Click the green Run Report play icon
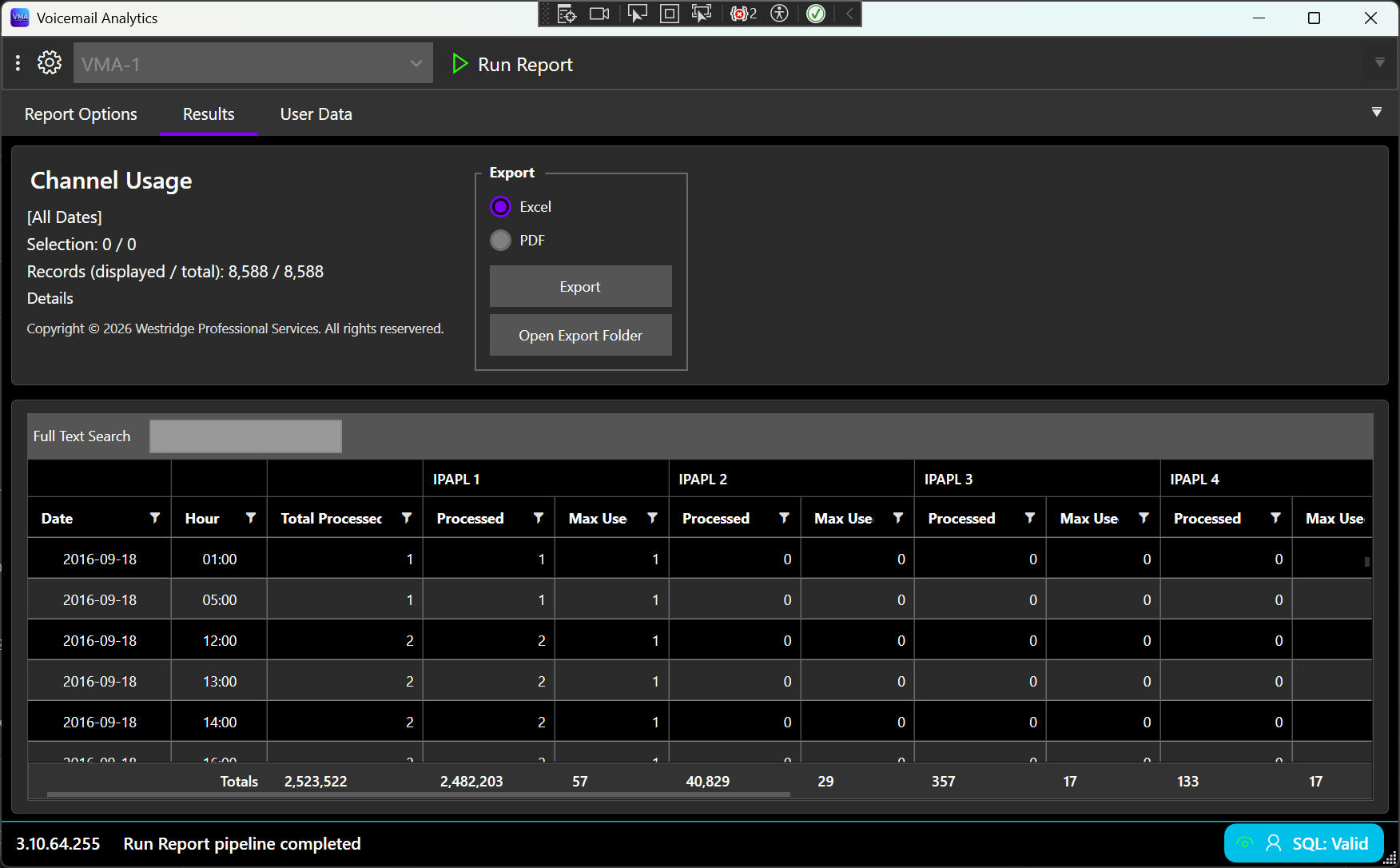The image size is (1400, 868). (x=459, y=63)
